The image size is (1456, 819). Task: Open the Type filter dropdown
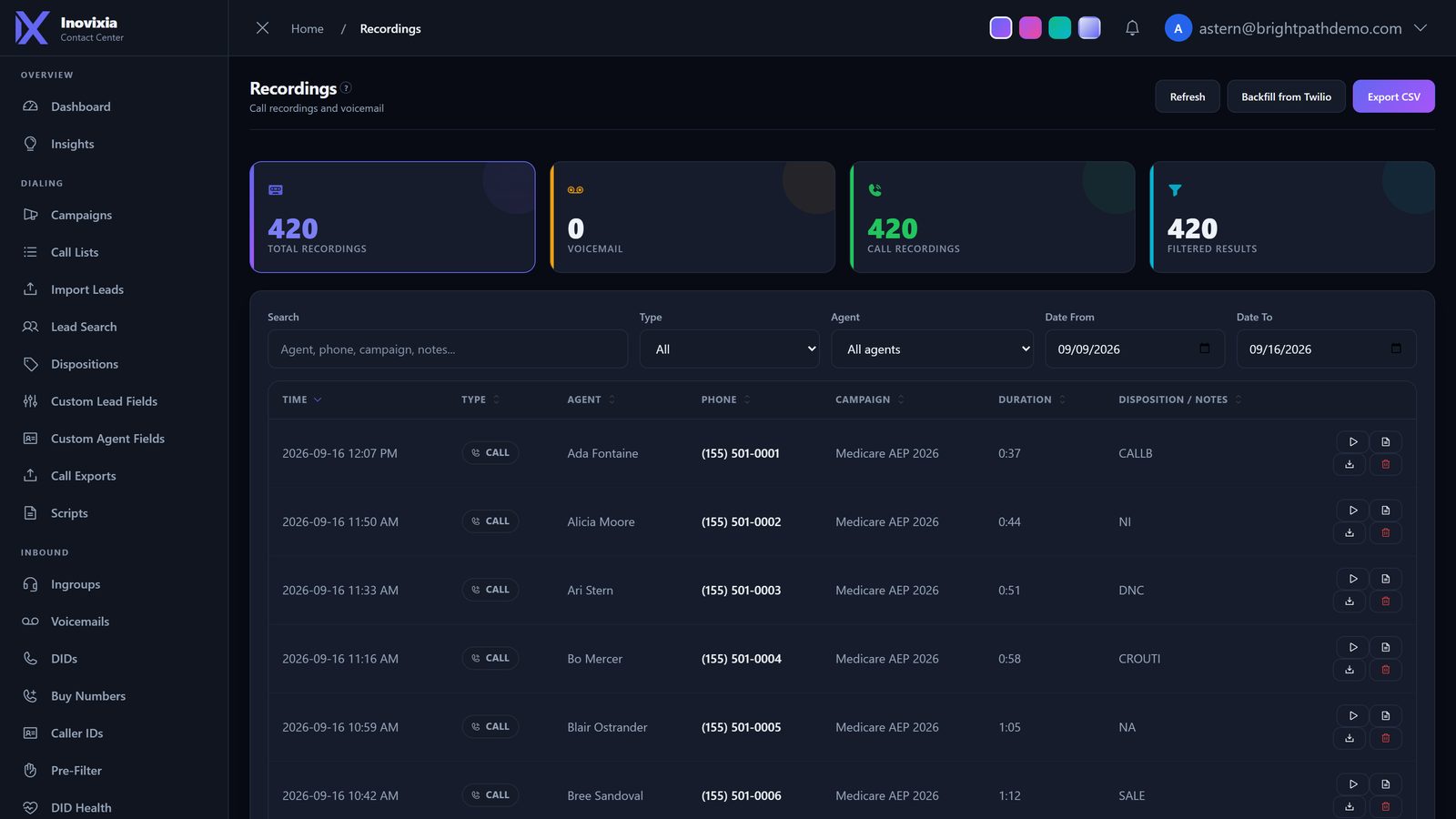click(730, 349)
